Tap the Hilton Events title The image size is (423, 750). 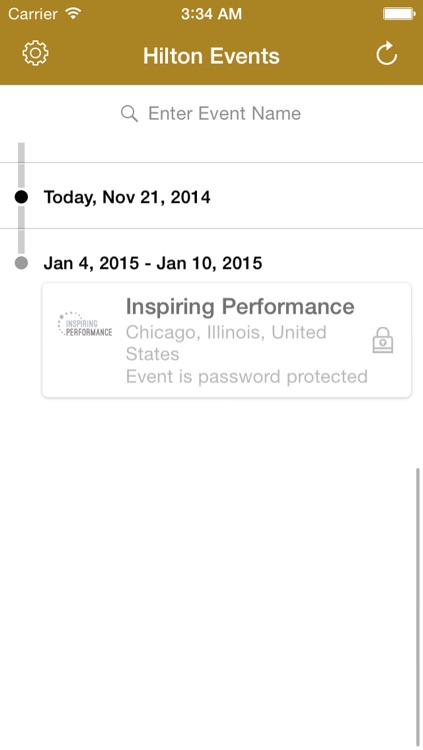(211, 56)
